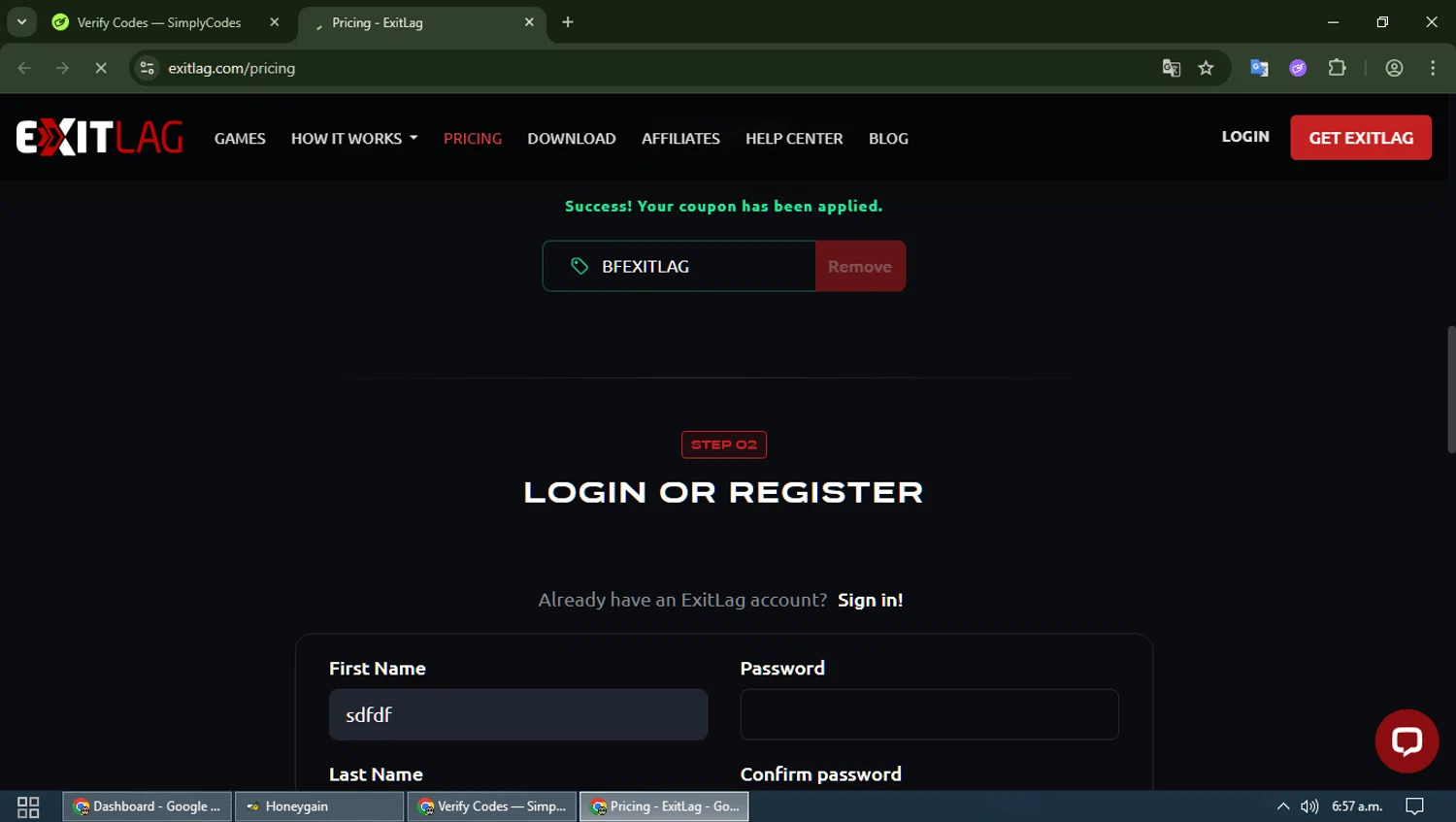Click the STEP 02 badge

point(724,444)
